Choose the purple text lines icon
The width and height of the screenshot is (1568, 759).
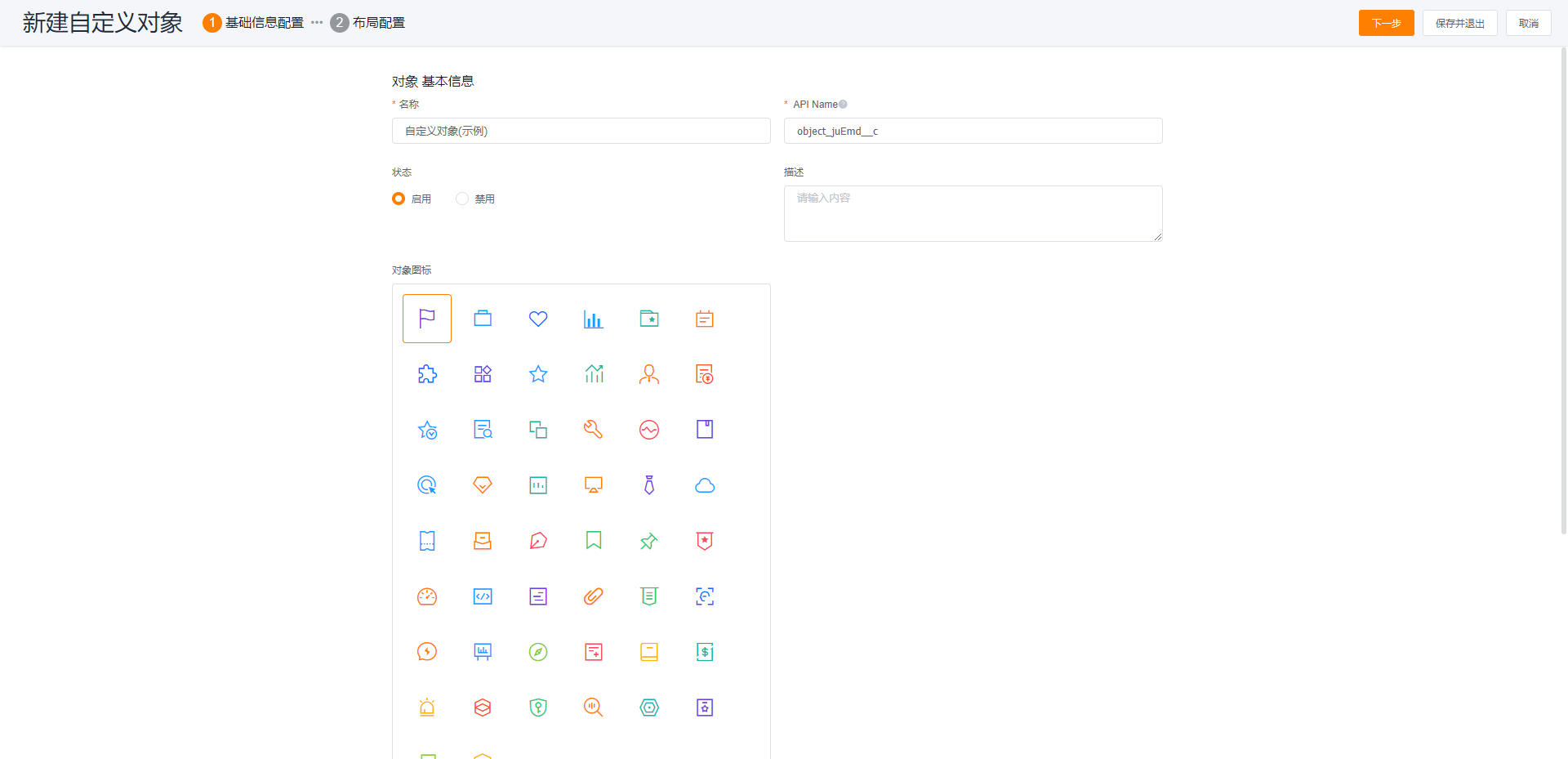[538, 596]
